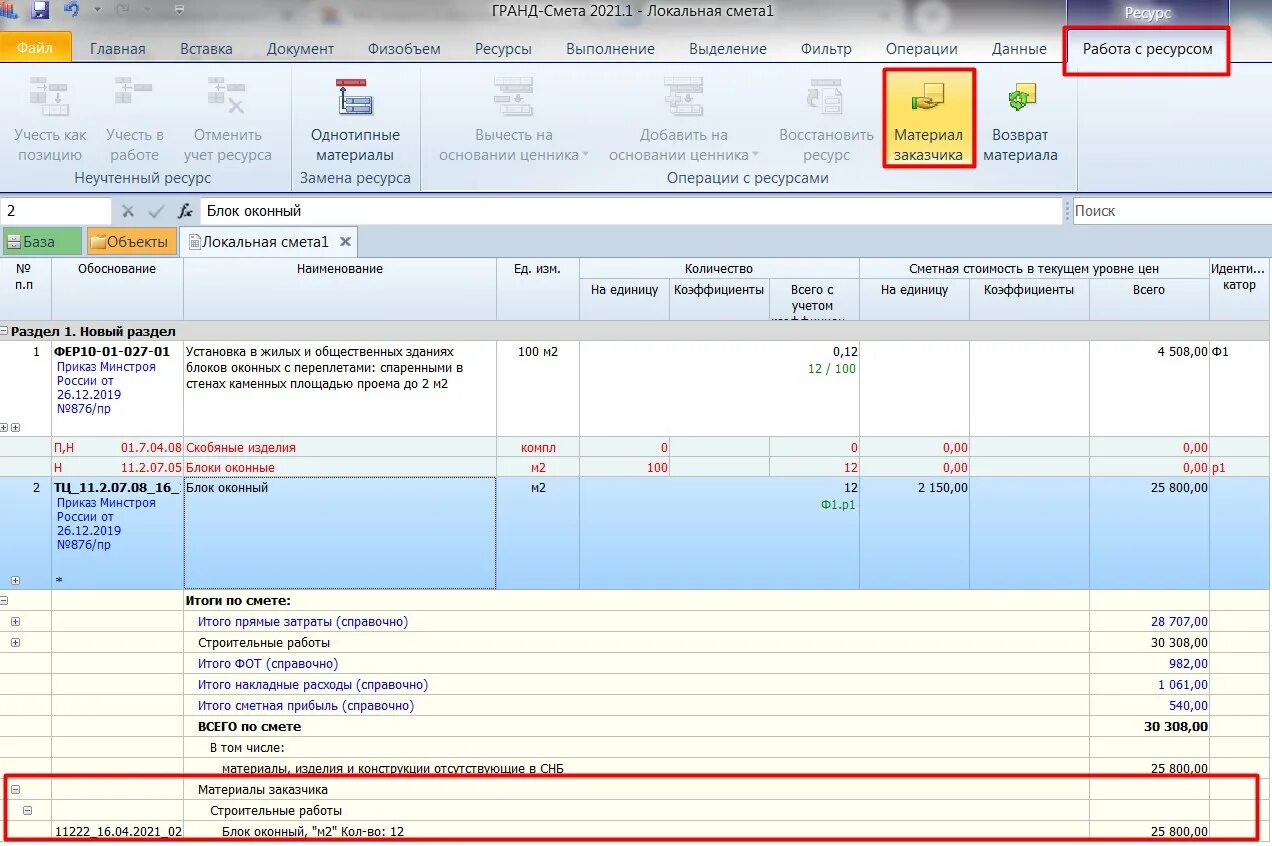Click the Undo arrow in quick access toolbar
This screenshot has width=1272, height=846.
[x=71, y=11]
